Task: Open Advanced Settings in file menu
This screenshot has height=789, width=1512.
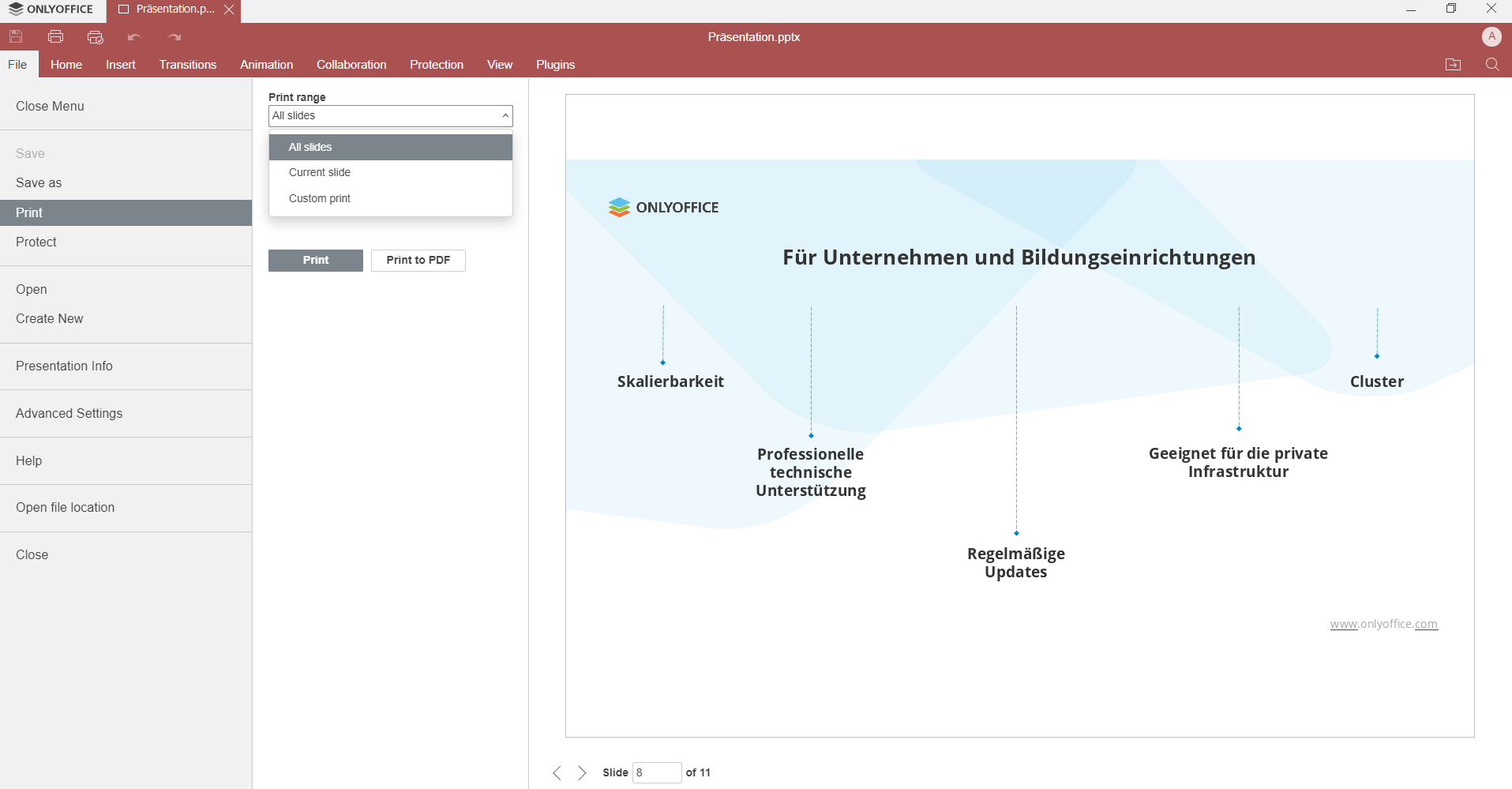Action: point(69,413)
